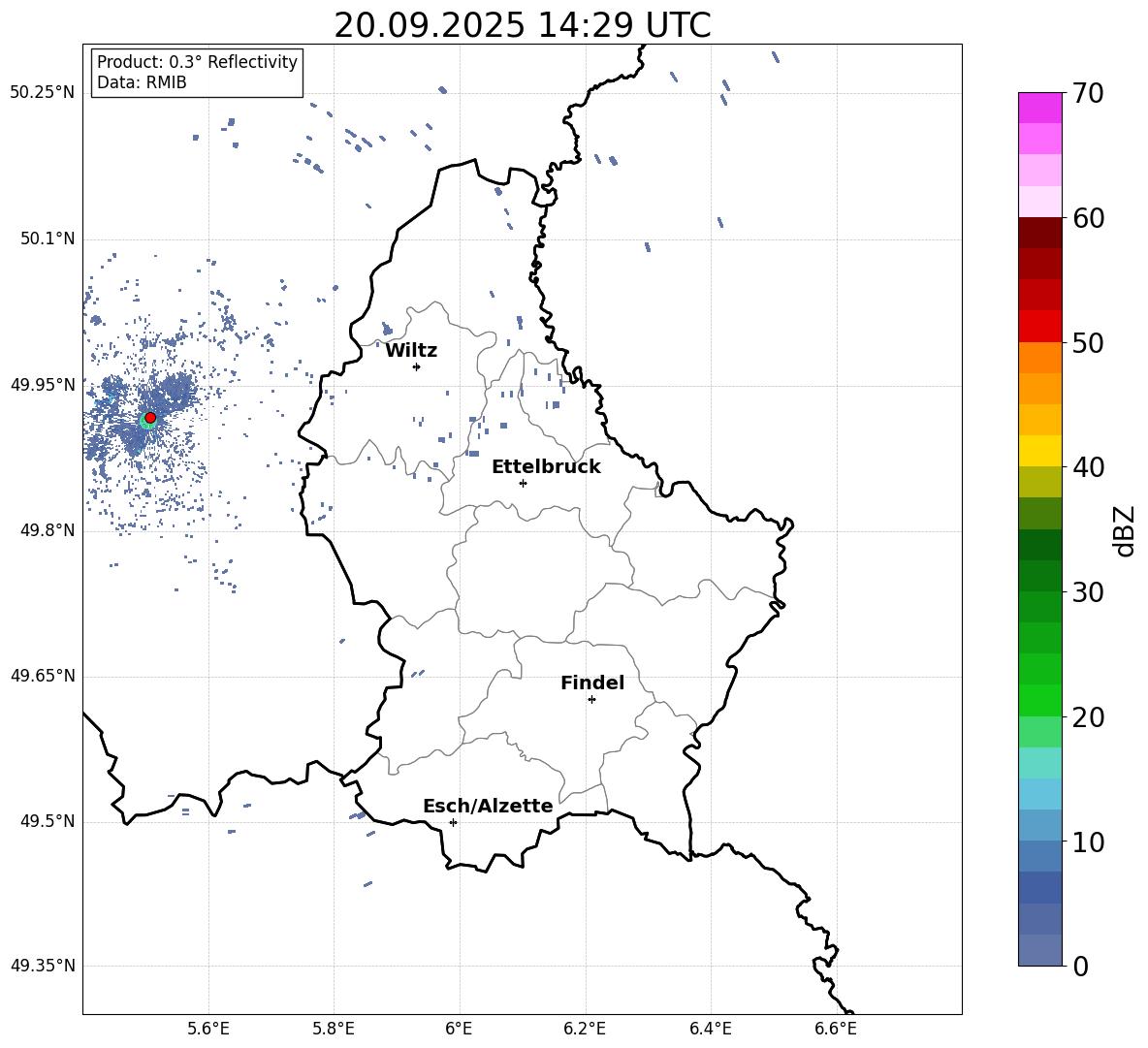The image size is (1148, 1048).
Task: Click the 5.8°E longitude label
Action: 334,1029
